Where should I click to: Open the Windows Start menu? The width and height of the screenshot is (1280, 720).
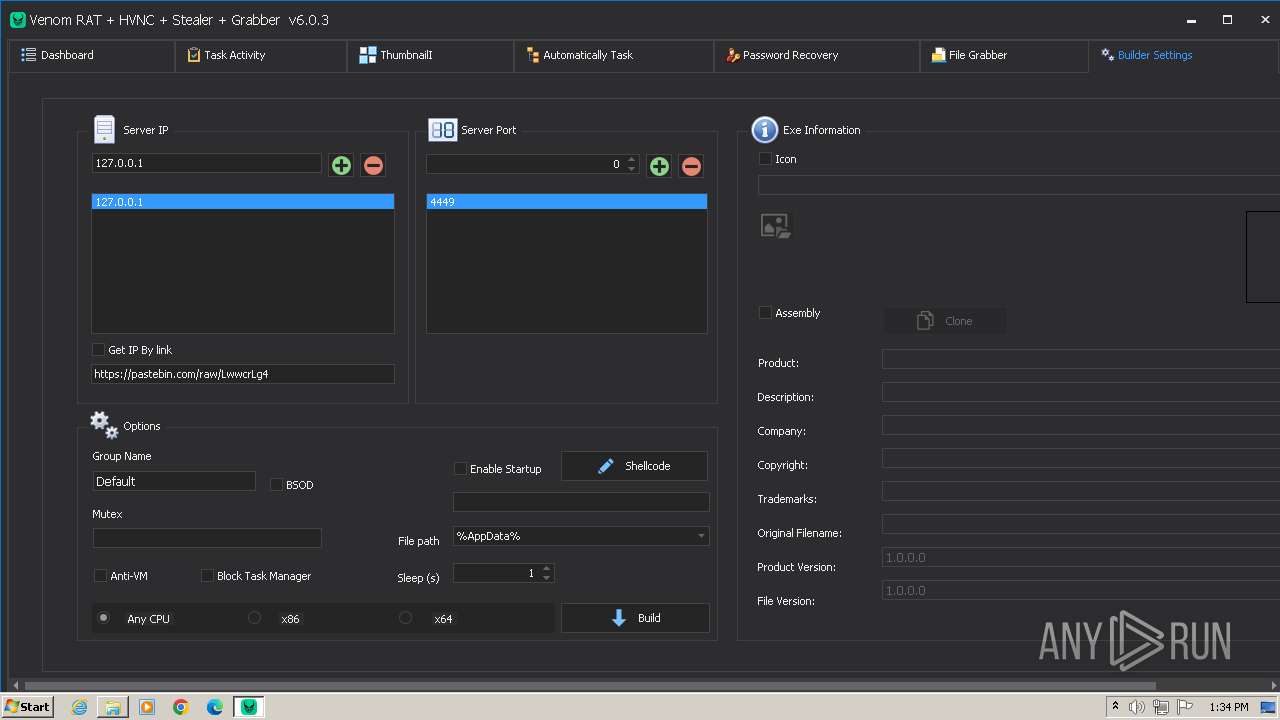(x=27, y=706)
